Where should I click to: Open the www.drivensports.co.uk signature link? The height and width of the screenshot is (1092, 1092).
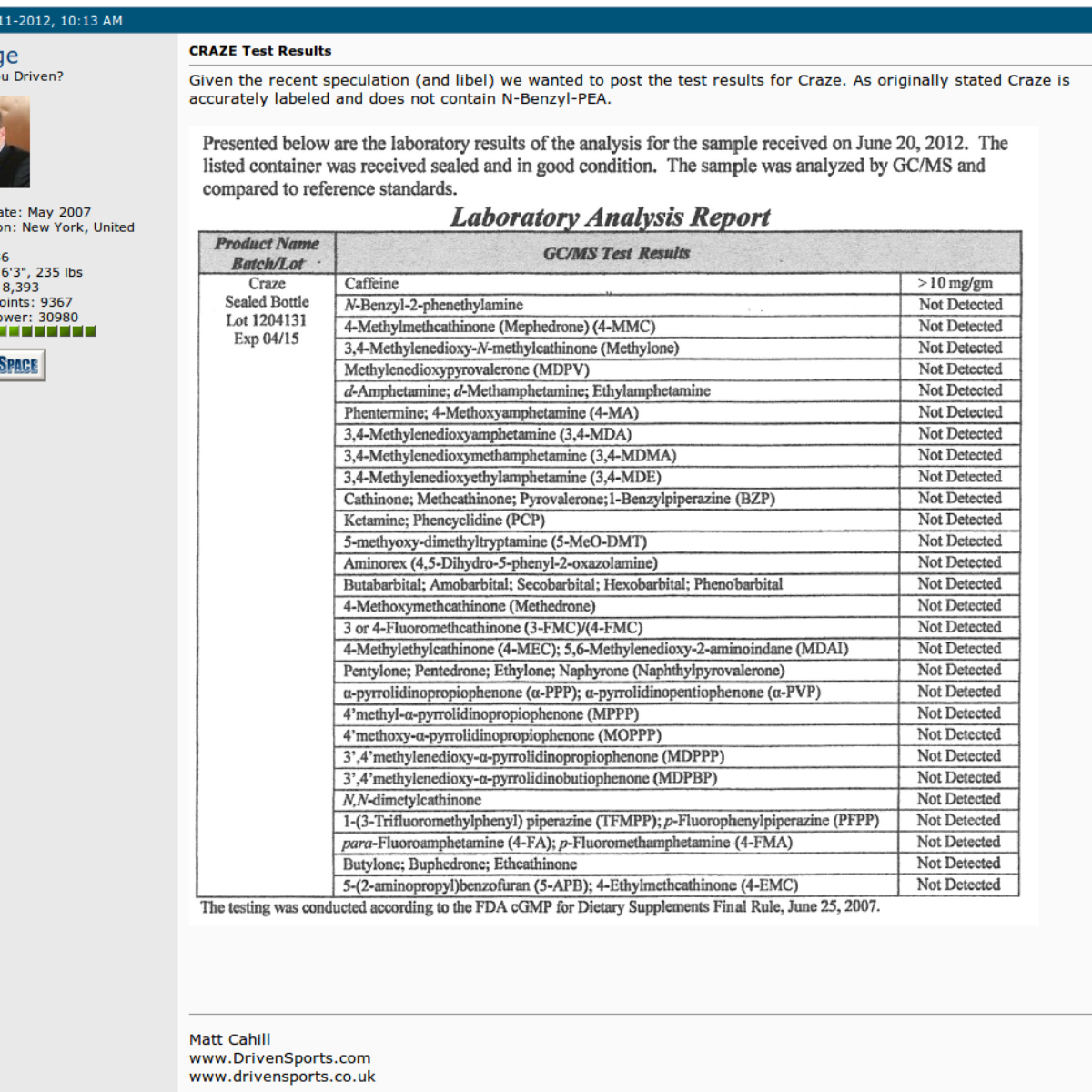(x=282, y=1076)
